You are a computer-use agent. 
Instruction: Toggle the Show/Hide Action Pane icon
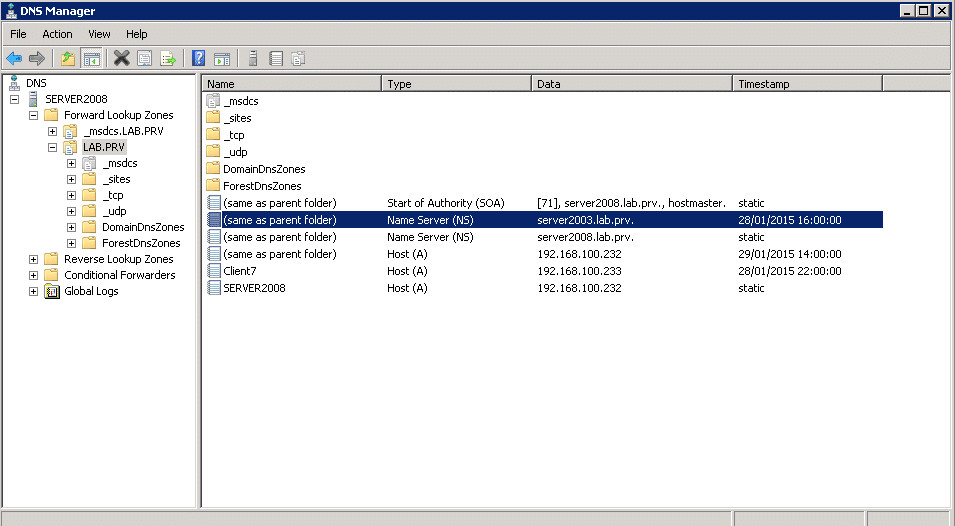coord(222,58)
